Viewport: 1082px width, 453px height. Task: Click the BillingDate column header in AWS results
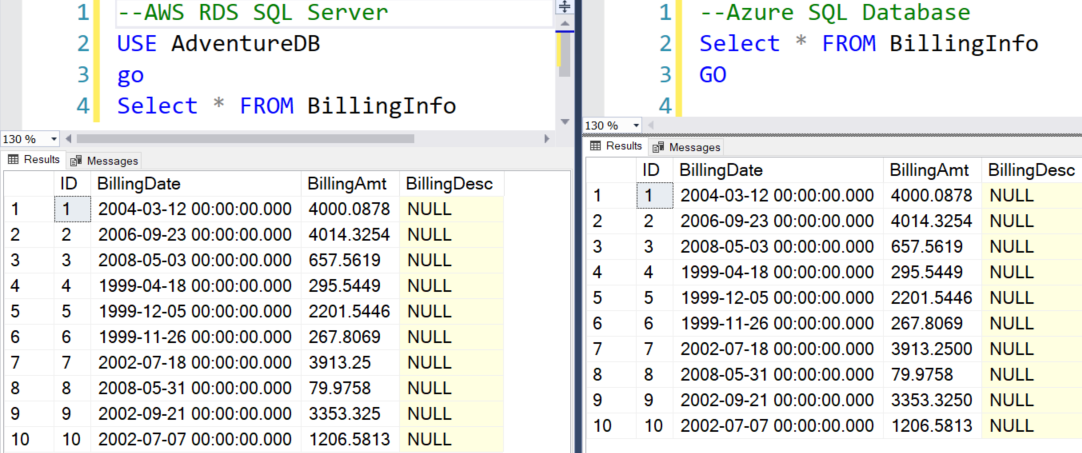196,184
